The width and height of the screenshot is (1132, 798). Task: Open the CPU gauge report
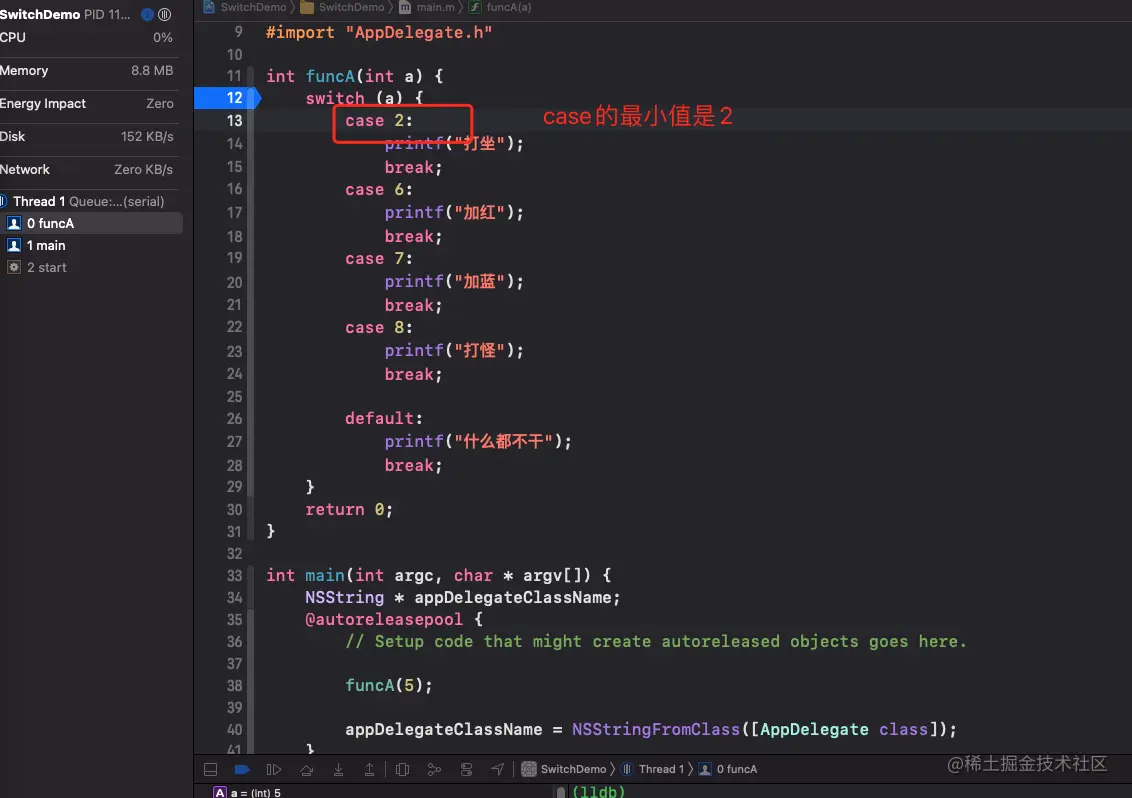point(87,38)
